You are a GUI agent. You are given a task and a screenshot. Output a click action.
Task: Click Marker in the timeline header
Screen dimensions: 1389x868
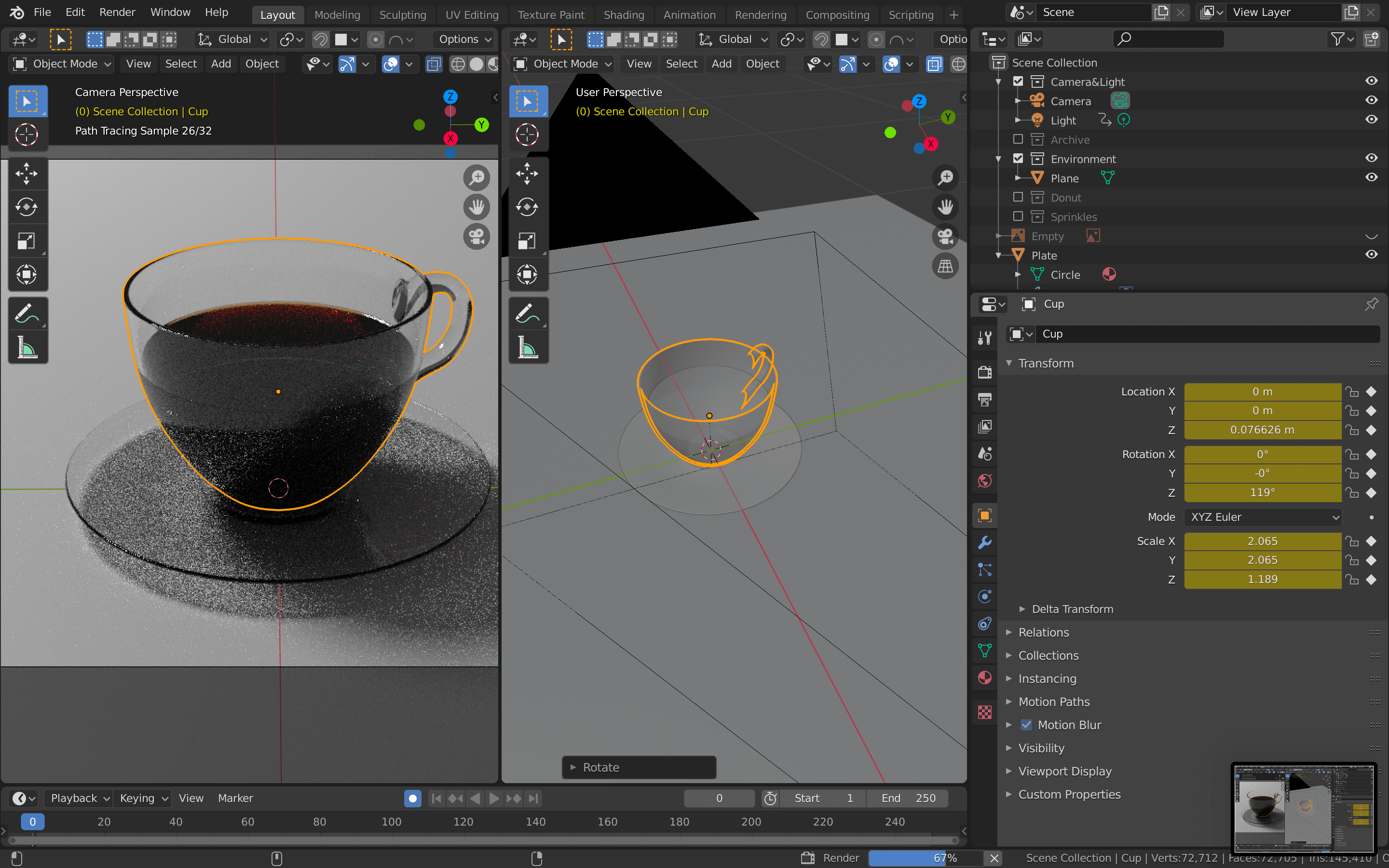[x=235, y=799]
